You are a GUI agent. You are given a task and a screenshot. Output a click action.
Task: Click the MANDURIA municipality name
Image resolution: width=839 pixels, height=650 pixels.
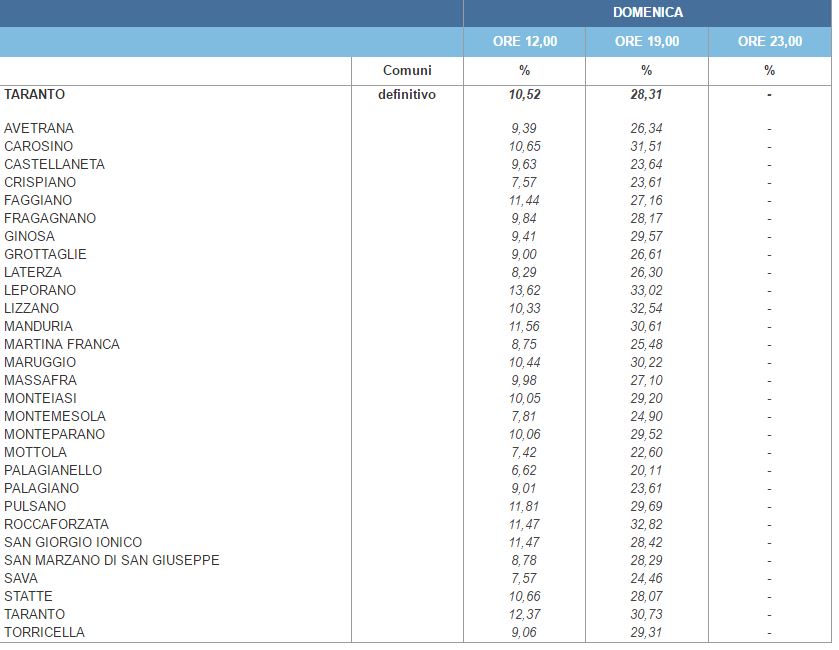pyautogui.click(x=38, y=327)
